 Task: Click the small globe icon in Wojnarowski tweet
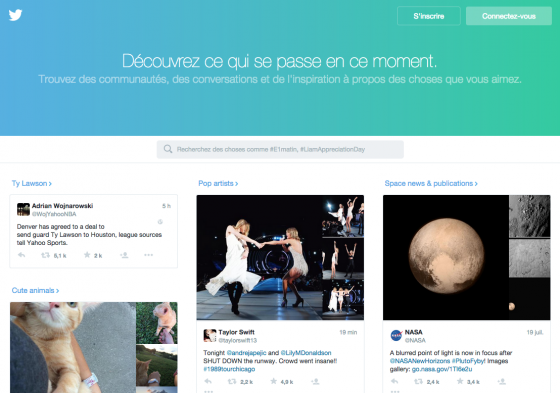(160, 222)
